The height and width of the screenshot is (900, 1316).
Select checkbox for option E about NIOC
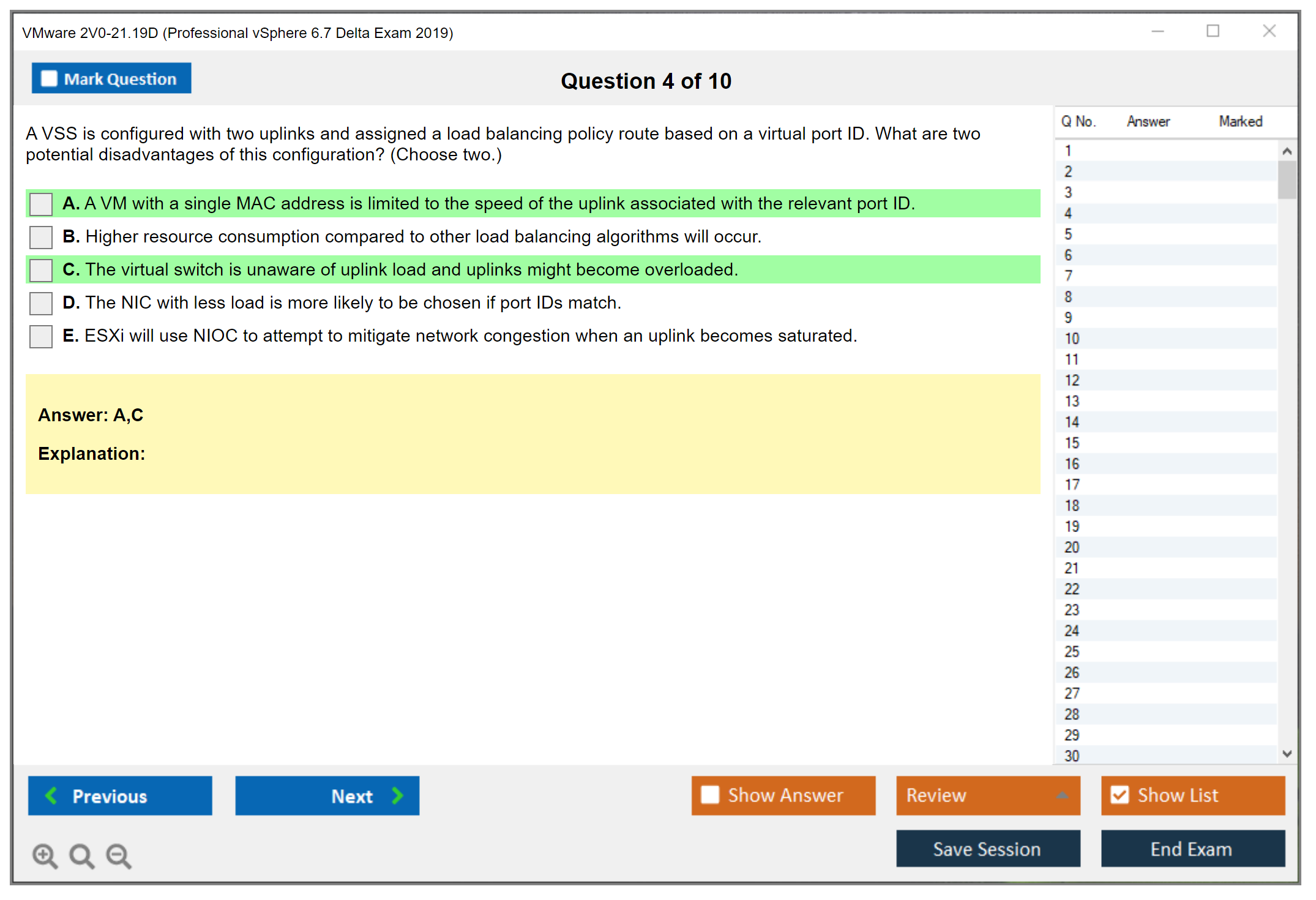(x=41, y=336)
